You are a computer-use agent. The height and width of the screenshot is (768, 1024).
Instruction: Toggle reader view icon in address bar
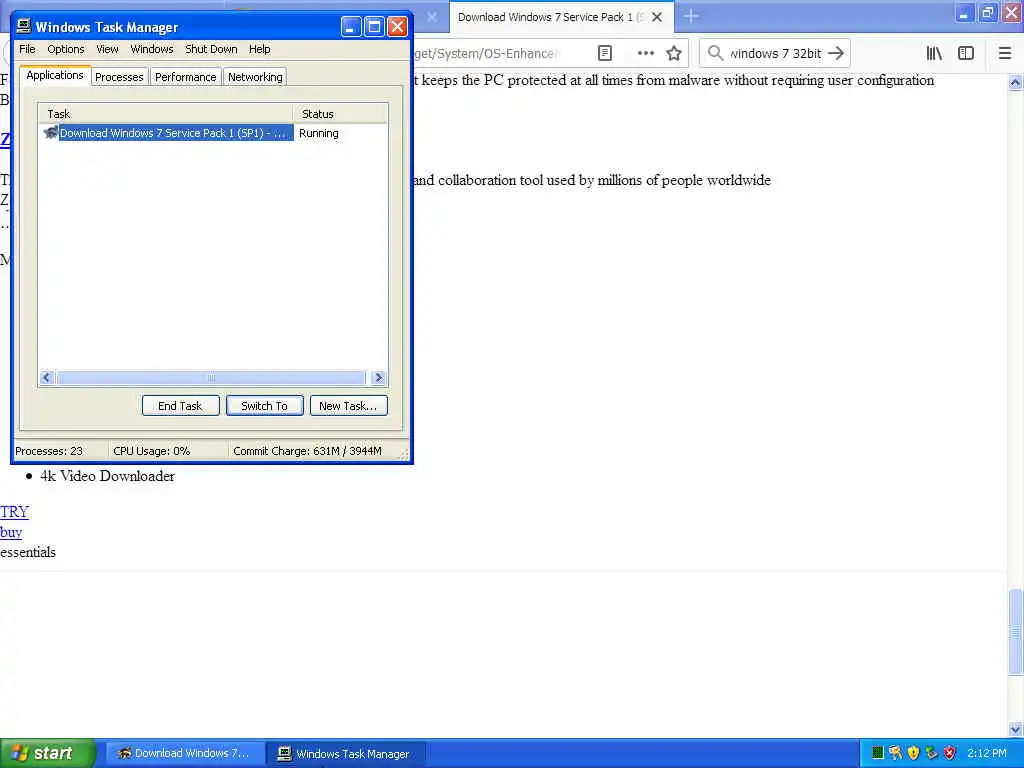pyautogui.click(x=605, y=53)
